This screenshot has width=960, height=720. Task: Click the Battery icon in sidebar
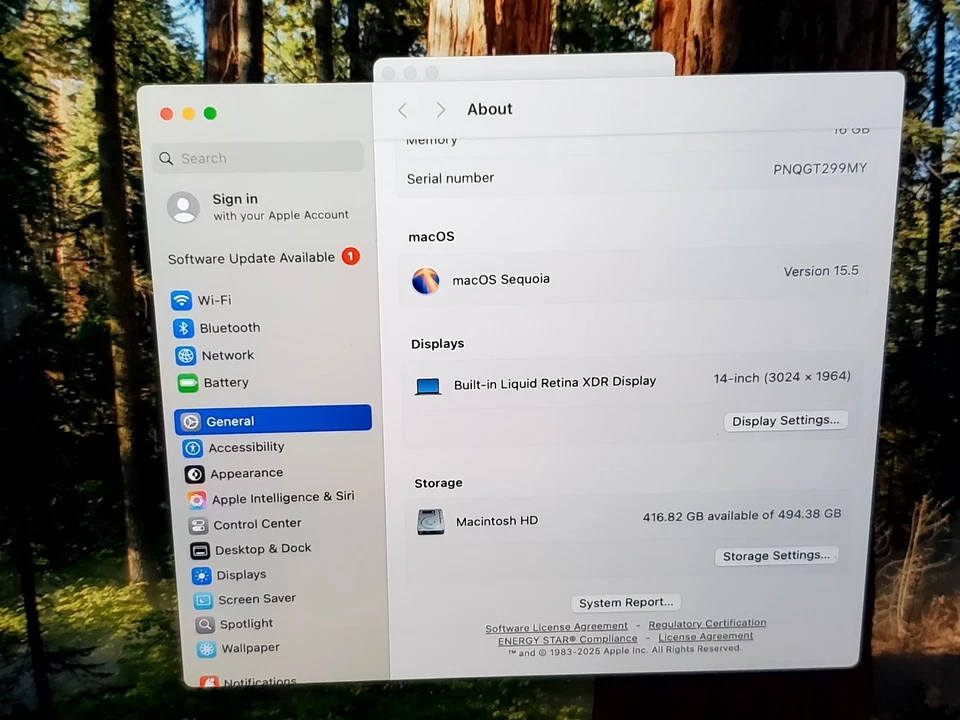click(188, 383)
